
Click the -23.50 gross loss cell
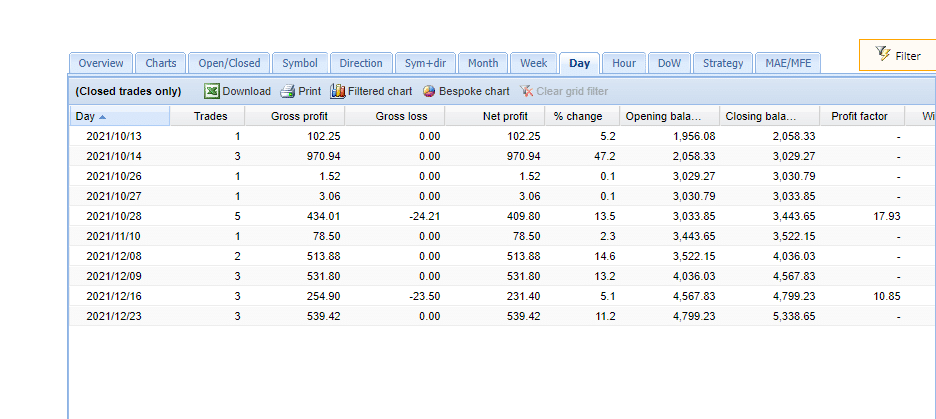(x=424, y=296)
